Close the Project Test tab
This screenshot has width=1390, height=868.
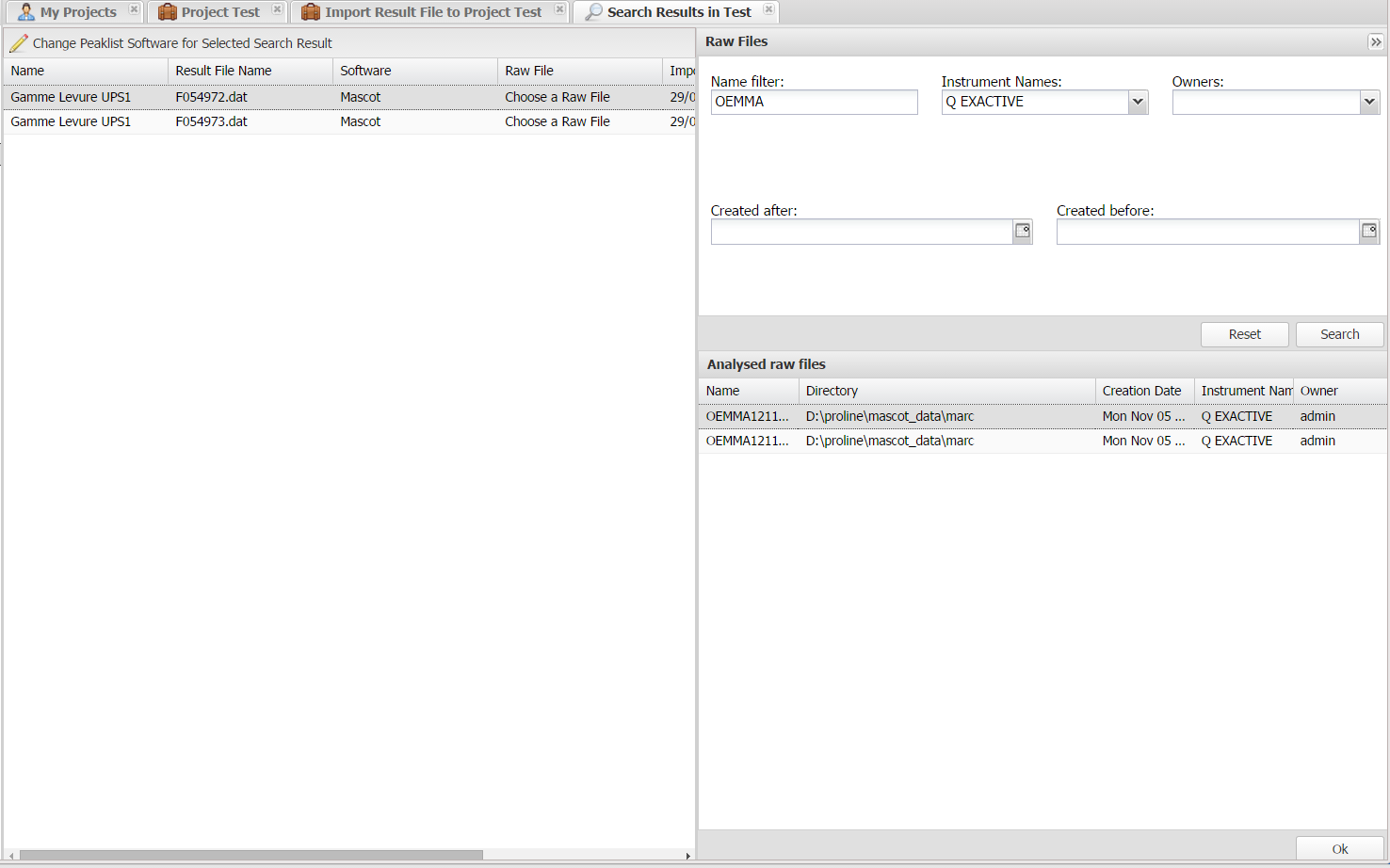click(x=277, y=9)
